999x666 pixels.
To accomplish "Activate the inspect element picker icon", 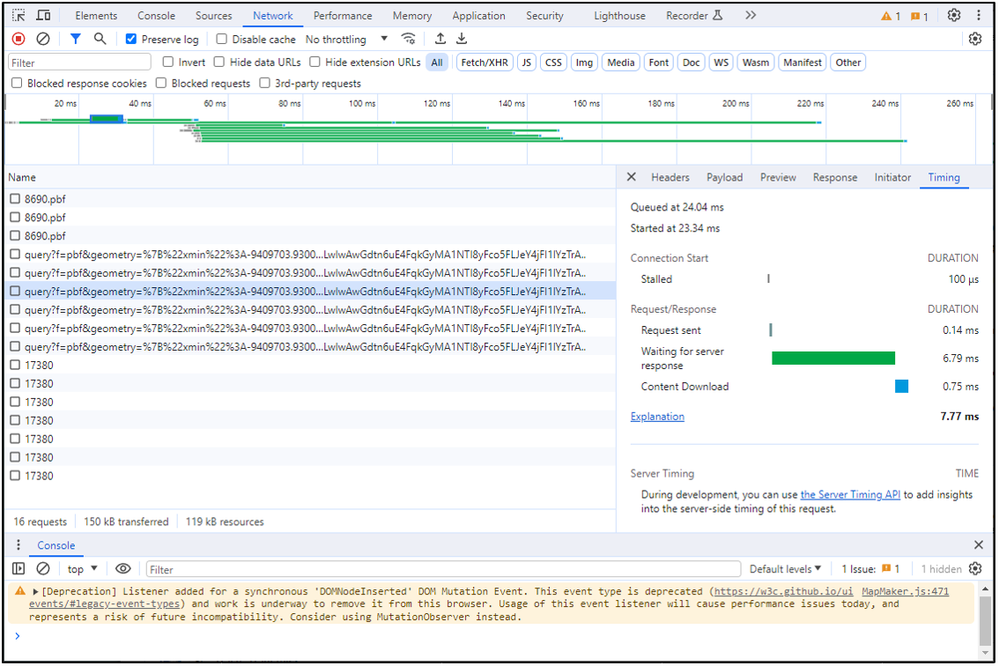I will (x=19, y=15).
